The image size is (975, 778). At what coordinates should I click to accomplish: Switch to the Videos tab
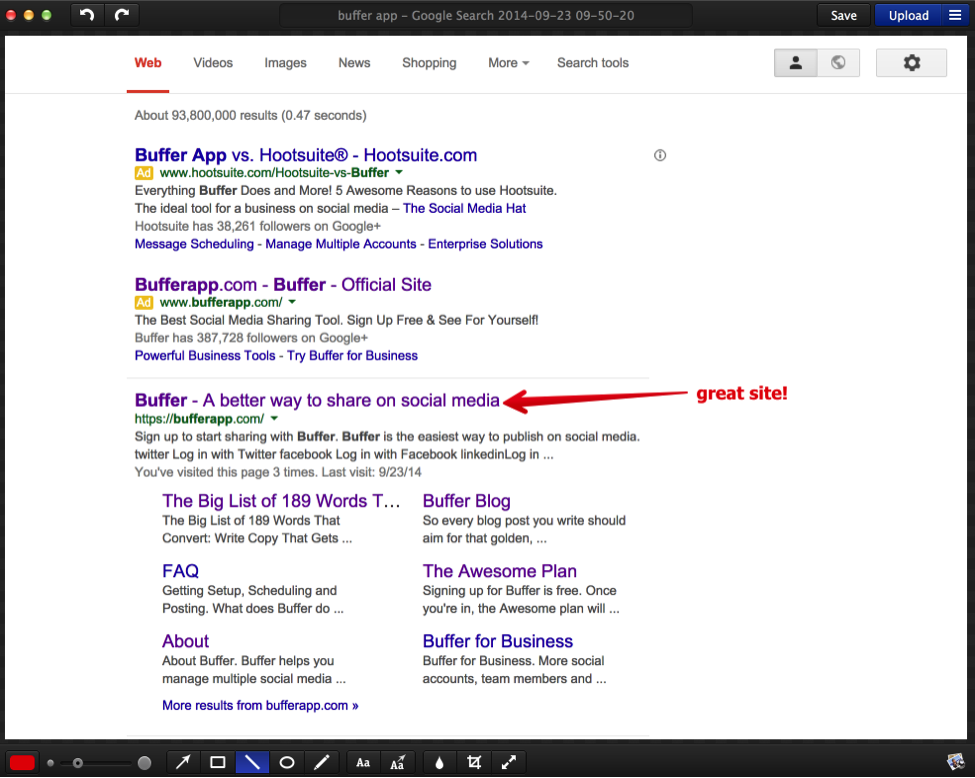tap(213, 63)
